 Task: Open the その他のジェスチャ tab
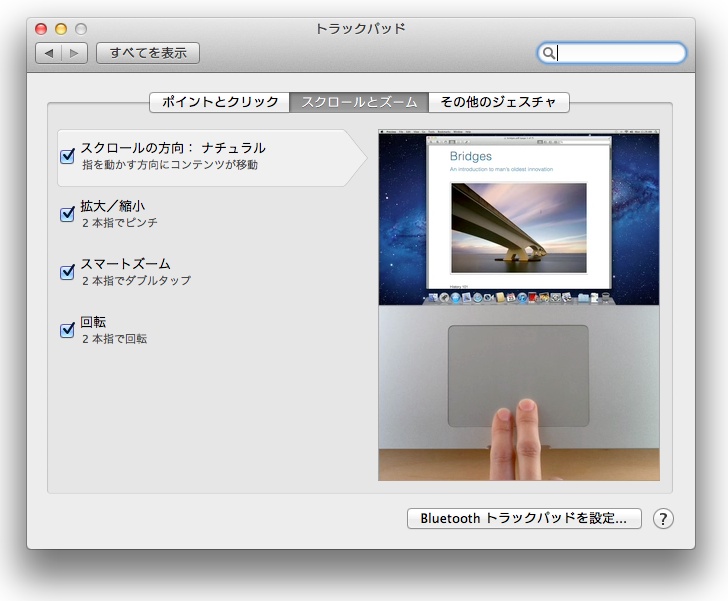point(499,102)
